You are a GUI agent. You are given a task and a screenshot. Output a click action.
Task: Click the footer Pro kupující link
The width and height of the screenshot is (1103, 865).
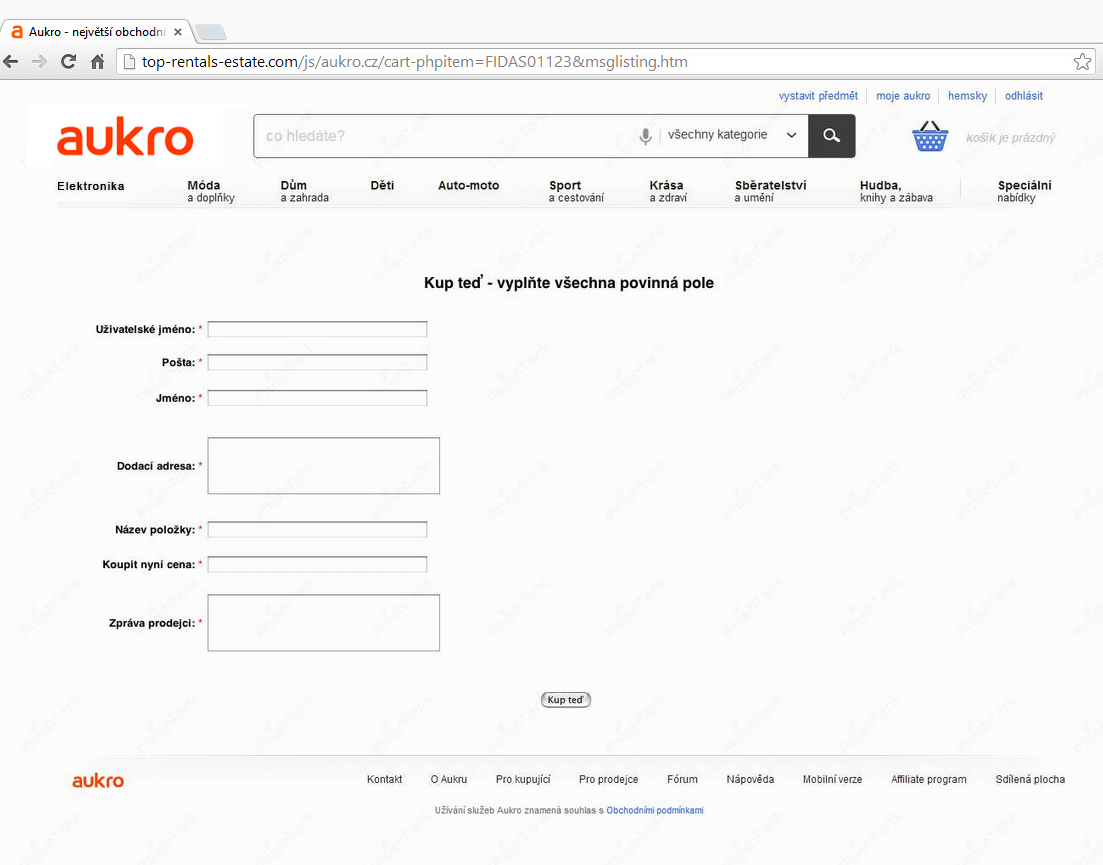523,779
